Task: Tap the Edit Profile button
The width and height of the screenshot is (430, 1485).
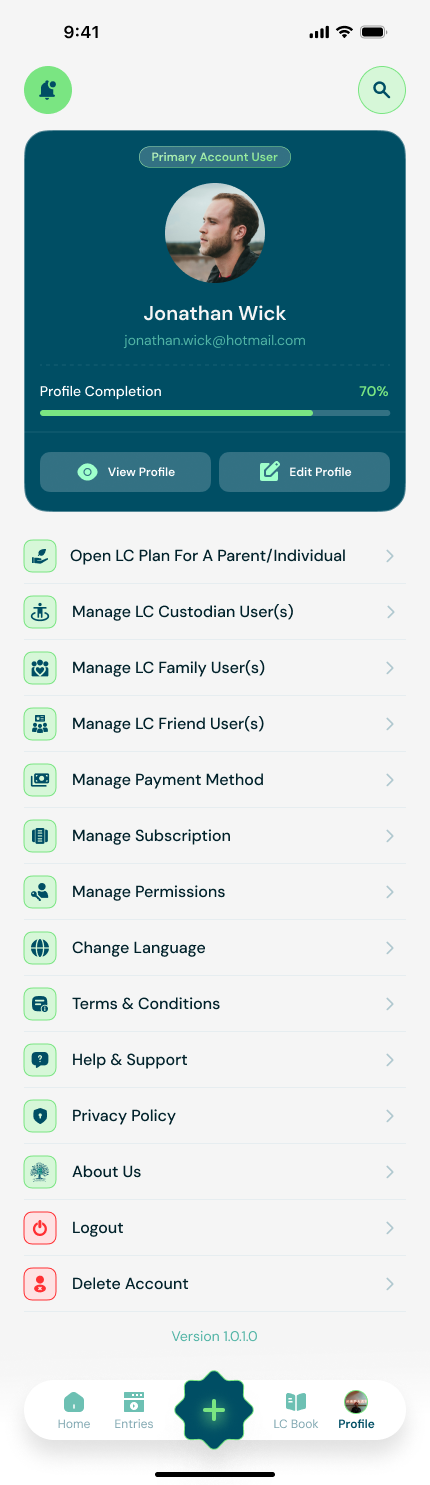Action: pyautogui.click(x=304, y=472)
